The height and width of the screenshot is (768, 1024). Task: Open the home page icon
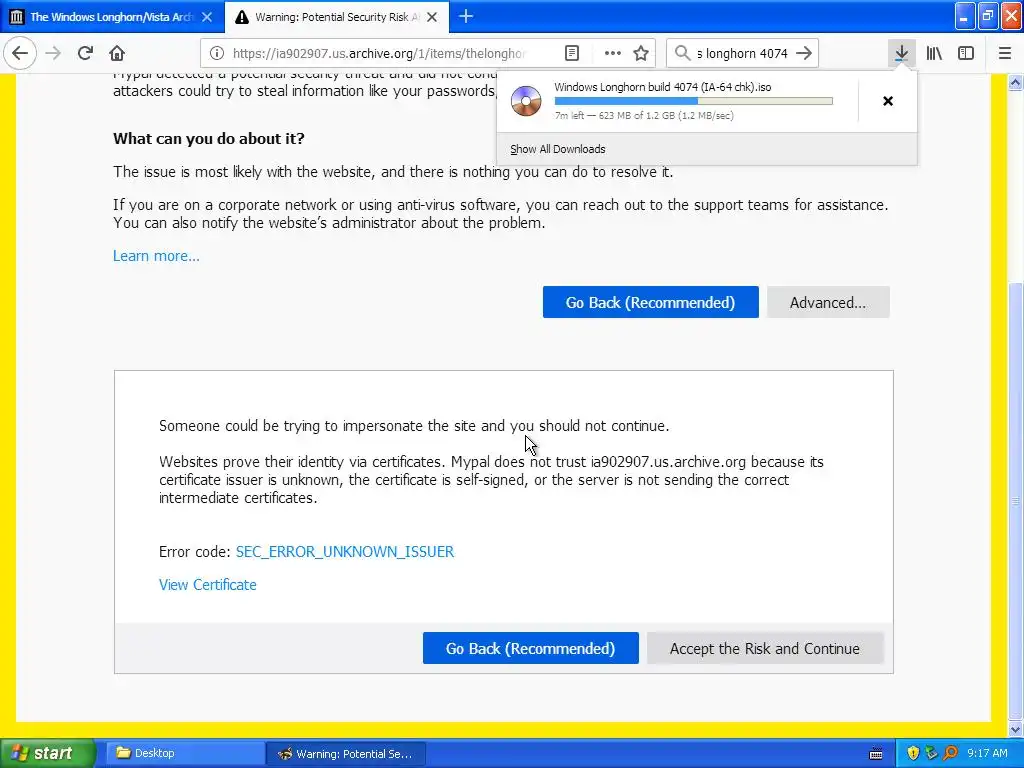point(117,53)
